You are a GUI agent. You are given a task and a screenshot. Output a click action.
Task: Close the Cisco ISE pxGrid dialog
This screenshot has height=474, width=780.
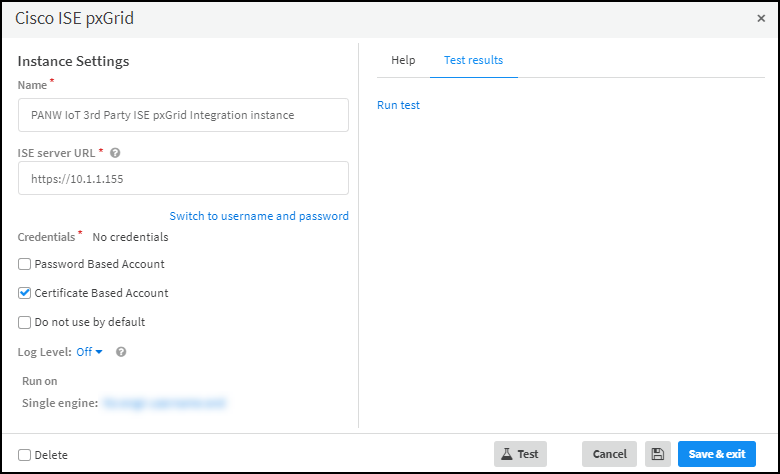click(x=761, y=18)
